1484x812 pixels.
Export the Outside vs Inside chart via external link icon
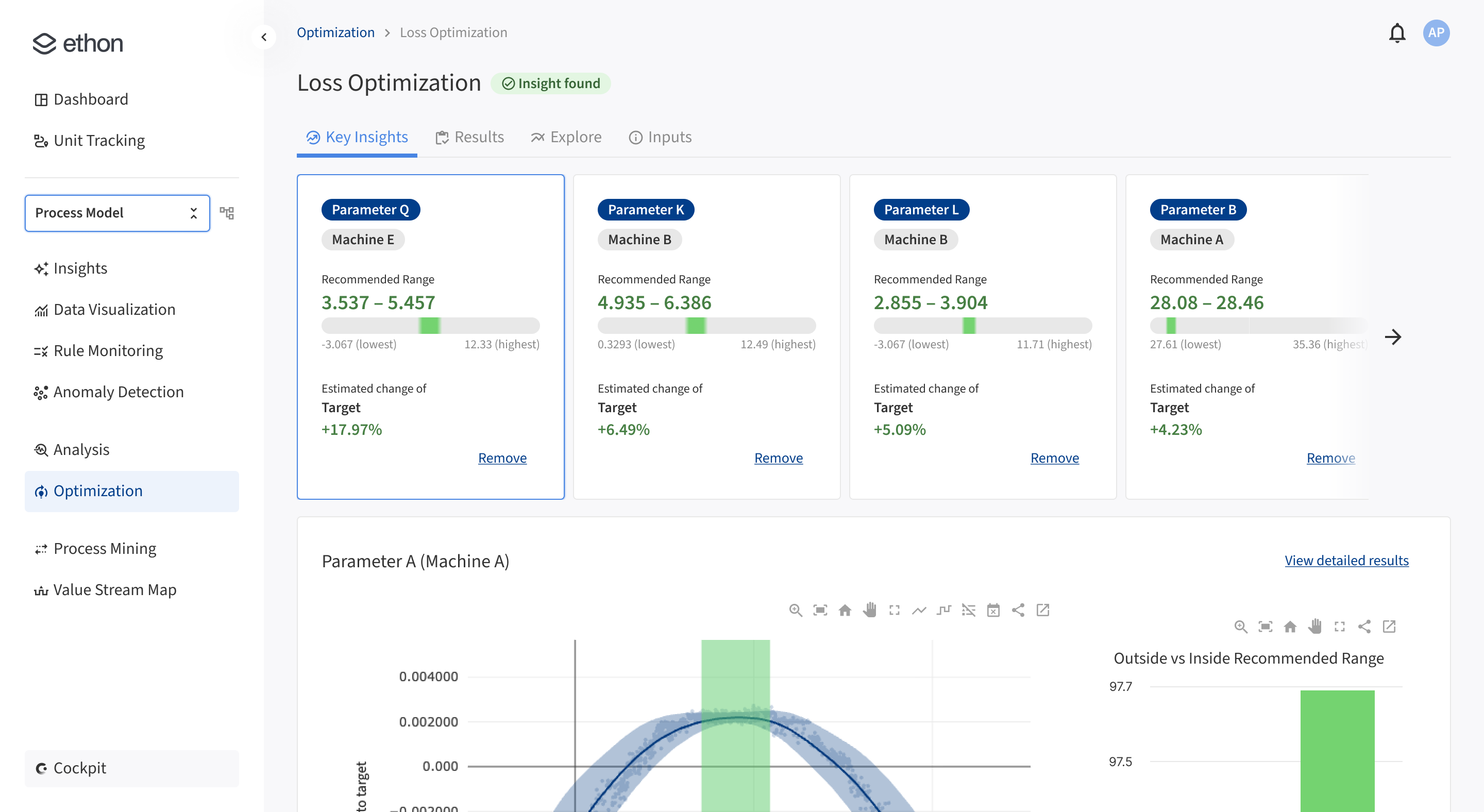pos(1390,627)
